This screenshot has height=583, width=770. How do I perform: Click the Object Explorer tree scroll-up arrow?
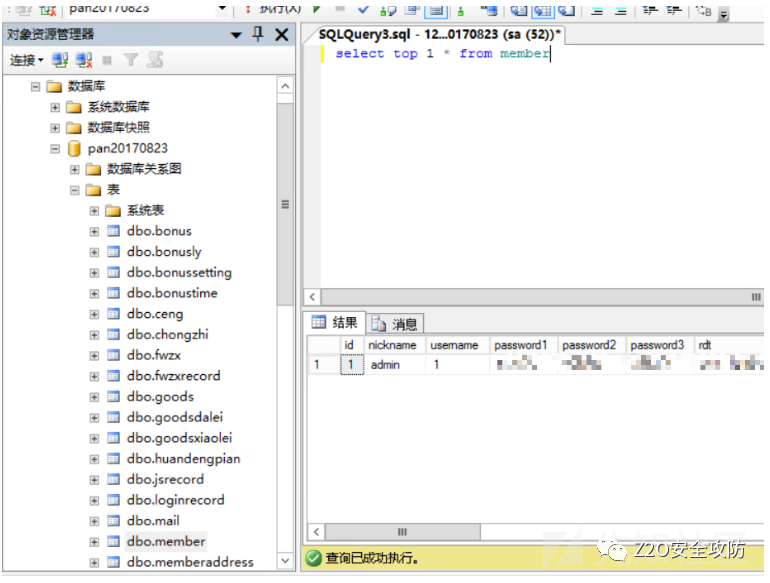(285, 86)
